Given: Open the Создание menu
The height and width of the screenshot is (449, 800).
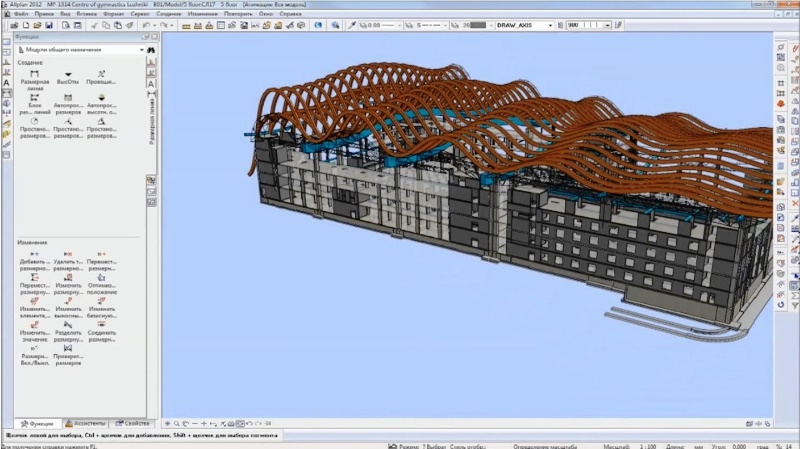Looking at the screenshot, I should [168, 14].
